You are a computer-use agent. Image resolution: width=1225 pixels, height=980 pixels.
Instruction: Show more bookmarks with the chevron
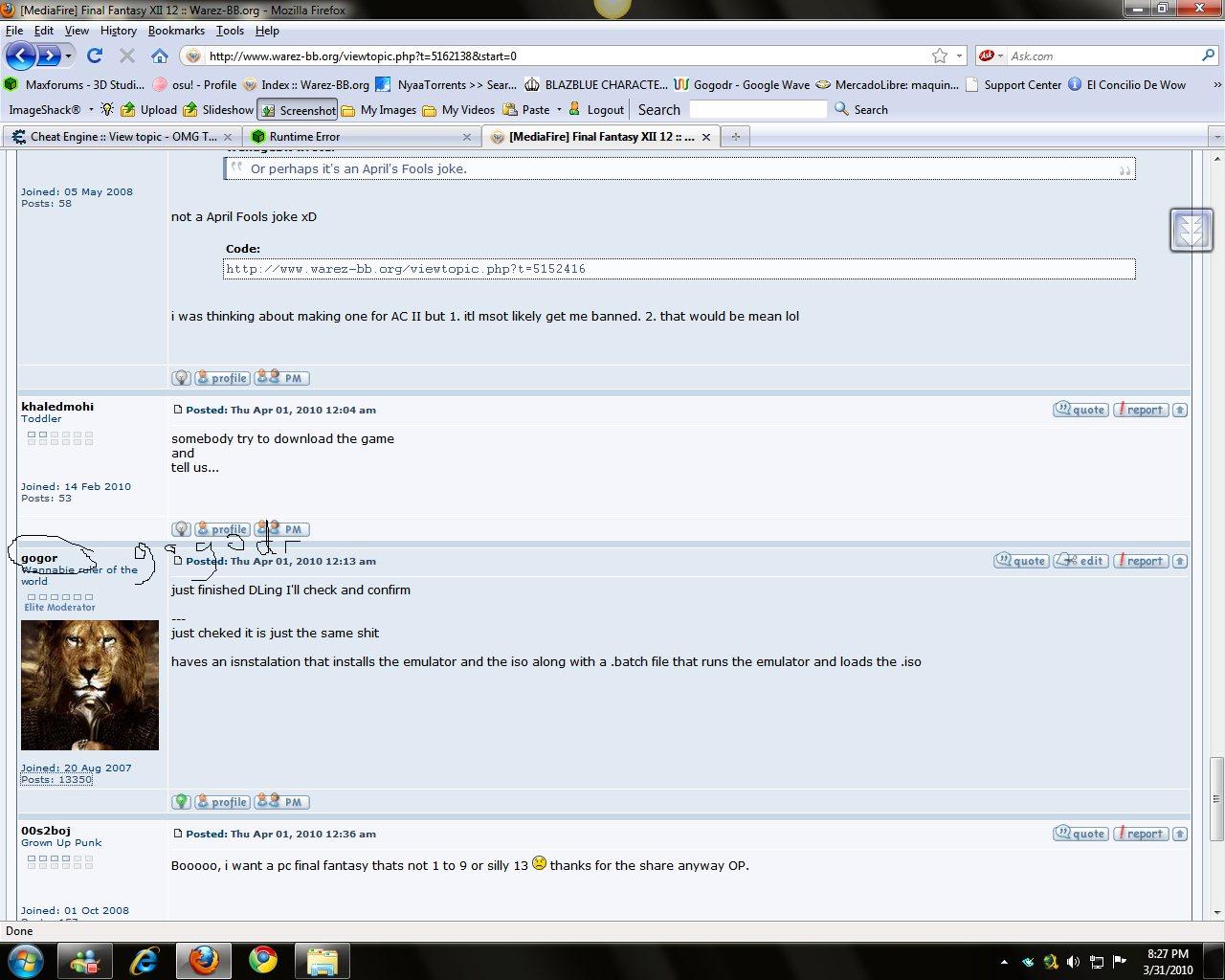(x=1217, y=84)
